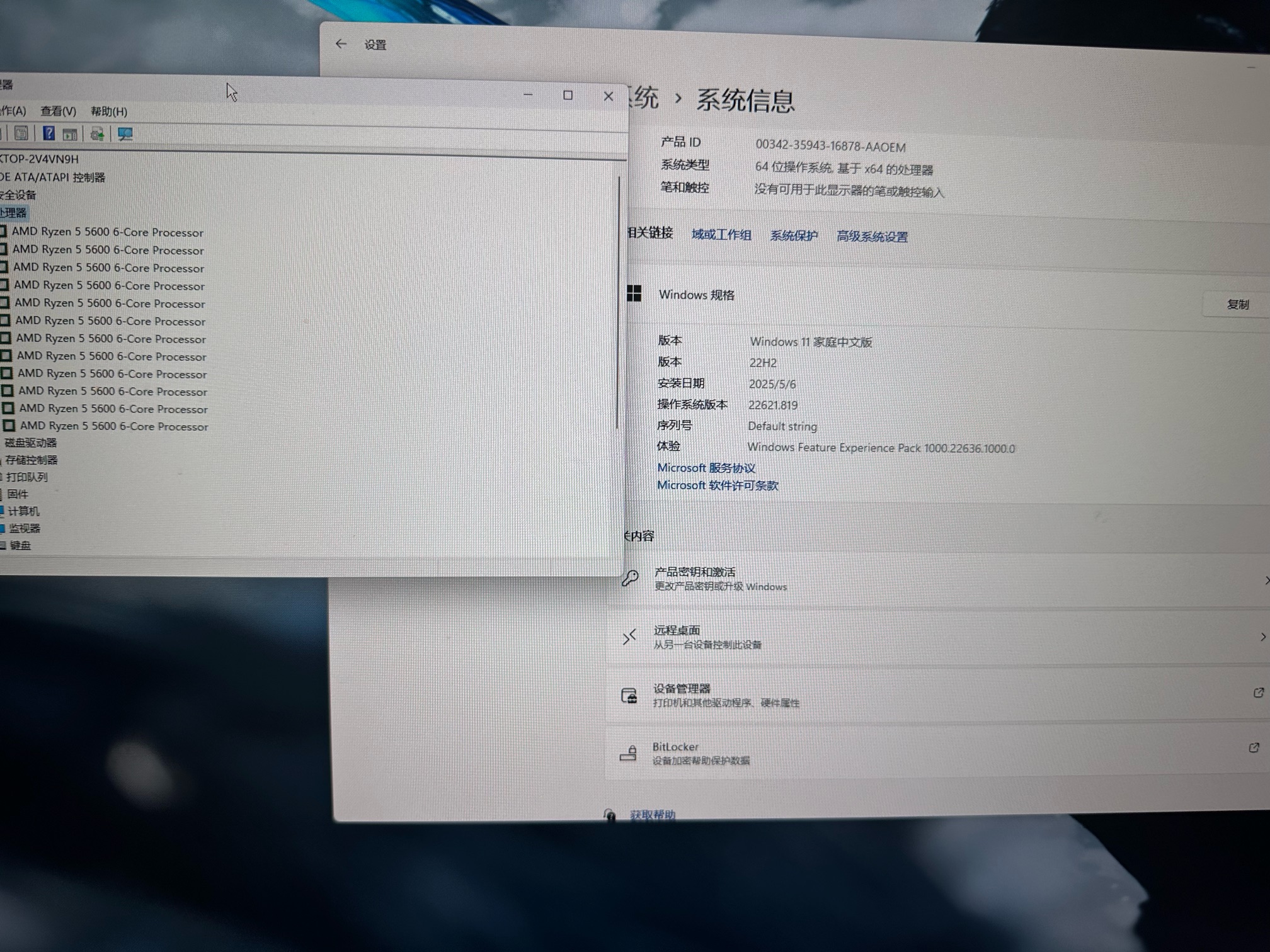Screen dimensions: 1270x952
Task: Select the highlighted 处理器 category
Action: tap(13, 213)
